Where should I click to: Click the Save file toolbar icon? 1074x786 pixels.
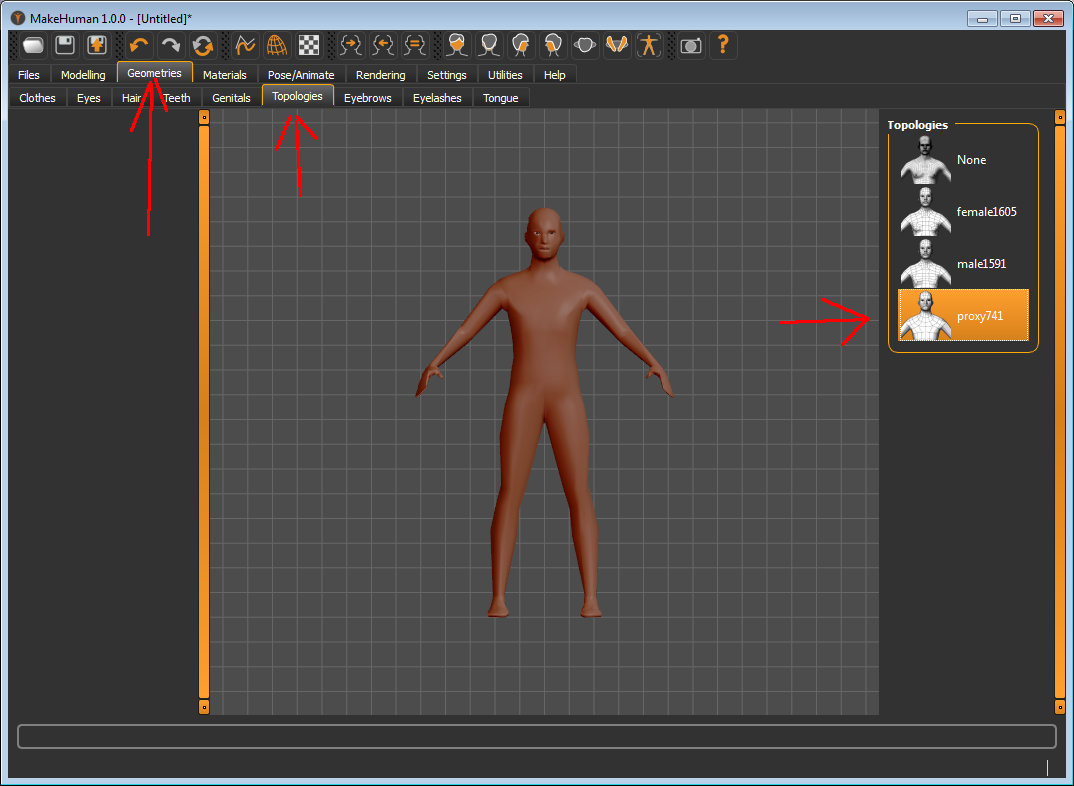coord(65,45)
